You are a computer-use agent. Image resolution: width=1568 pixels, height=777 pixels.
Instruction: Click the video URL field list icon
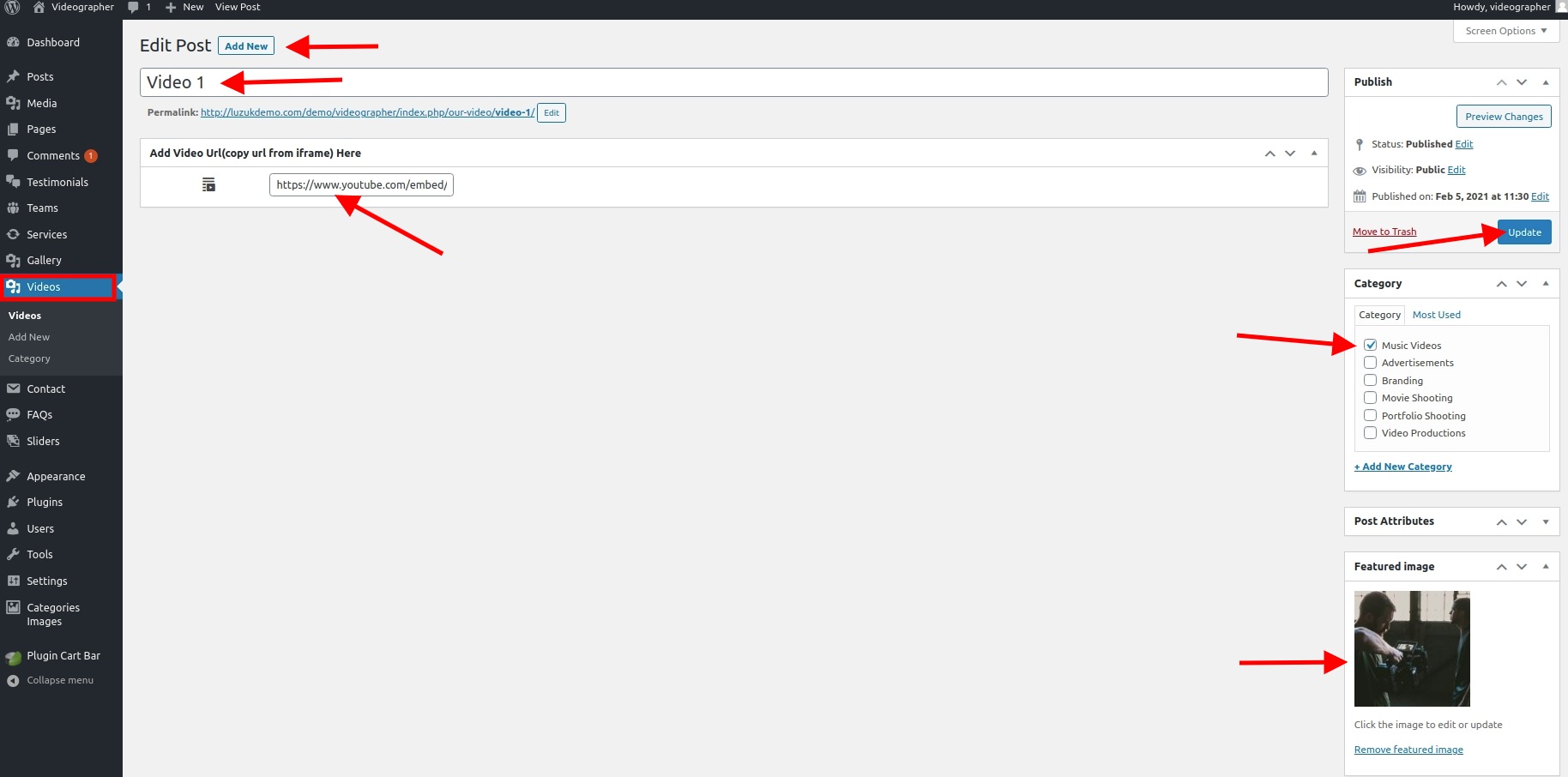[208, 184]
